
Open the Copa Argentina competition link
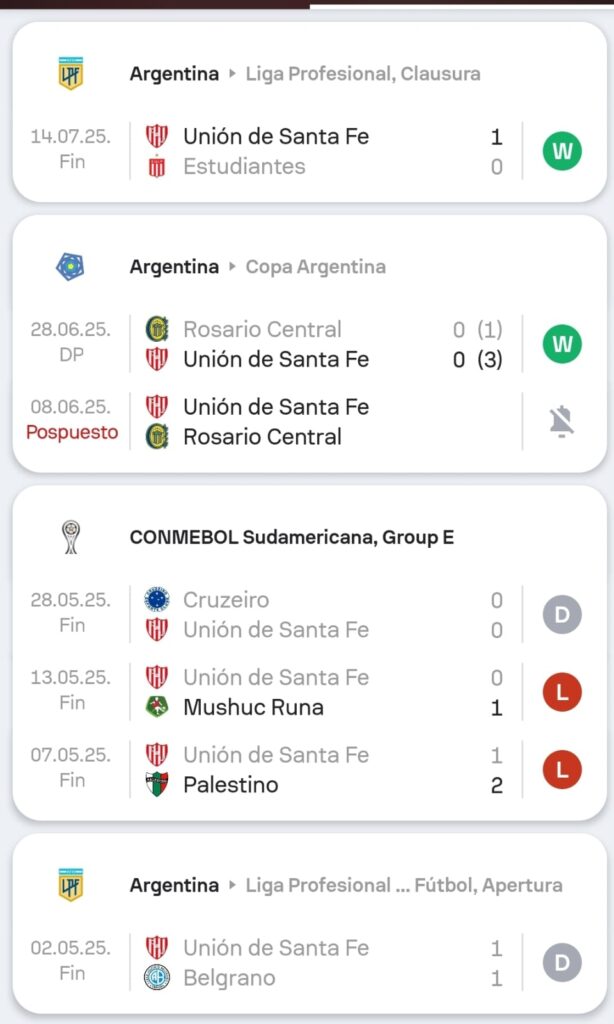(315, 267)
